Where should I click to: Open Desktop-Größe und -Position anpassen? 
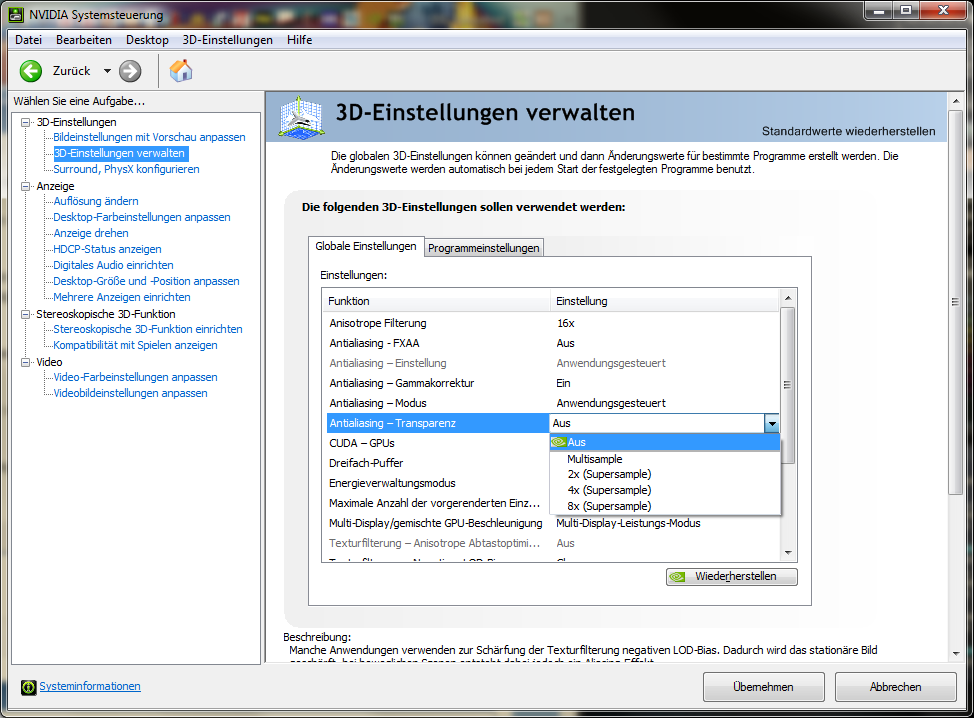click(x=146, y=281)
